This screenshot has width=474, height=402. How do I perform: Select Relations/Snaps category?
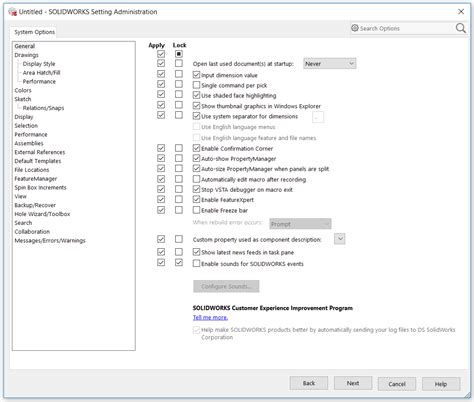pos(43,108)
